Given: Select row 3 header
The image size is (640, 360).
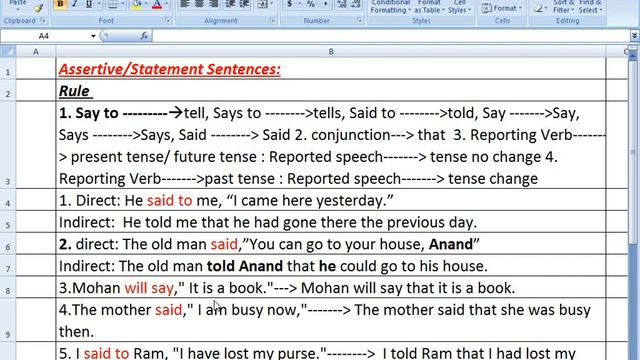Looking at the screenshot, I should pyautogui.click(x=8, y=145).
